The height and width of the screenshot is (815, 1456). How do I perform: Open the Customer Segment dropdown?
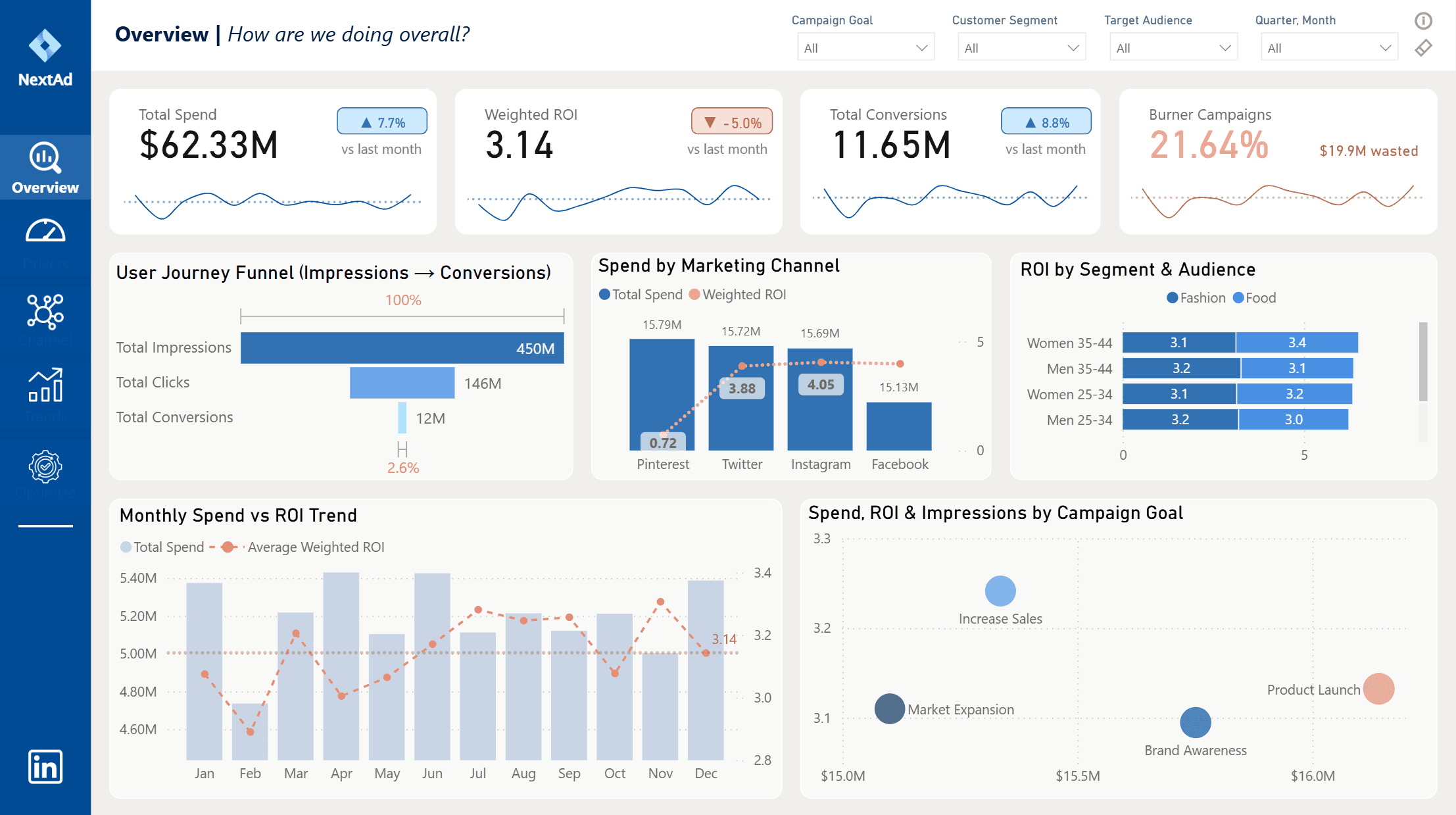[x=1021, y=48]
